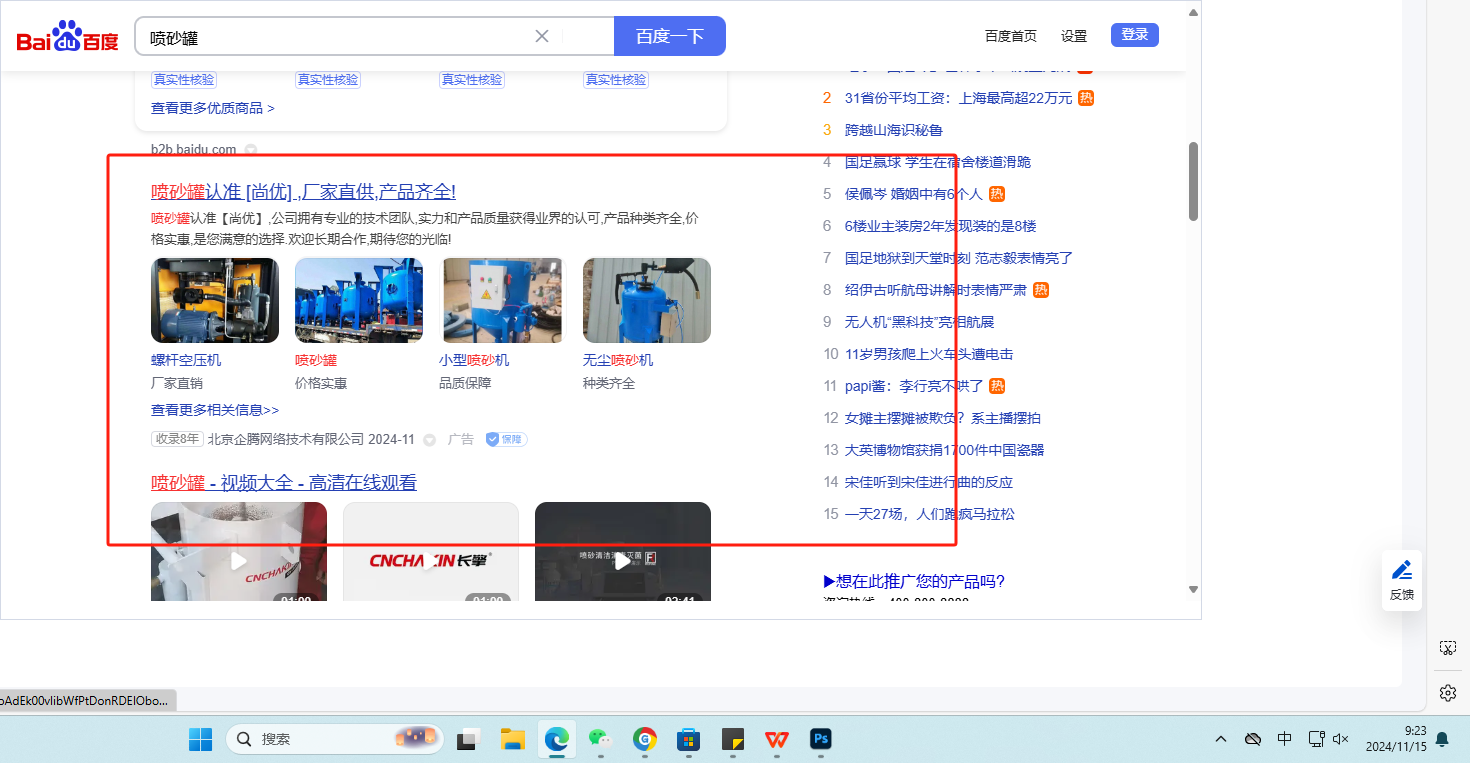Open the 无尘喷砂机 product thumbnail

click(x=647, y=301)
